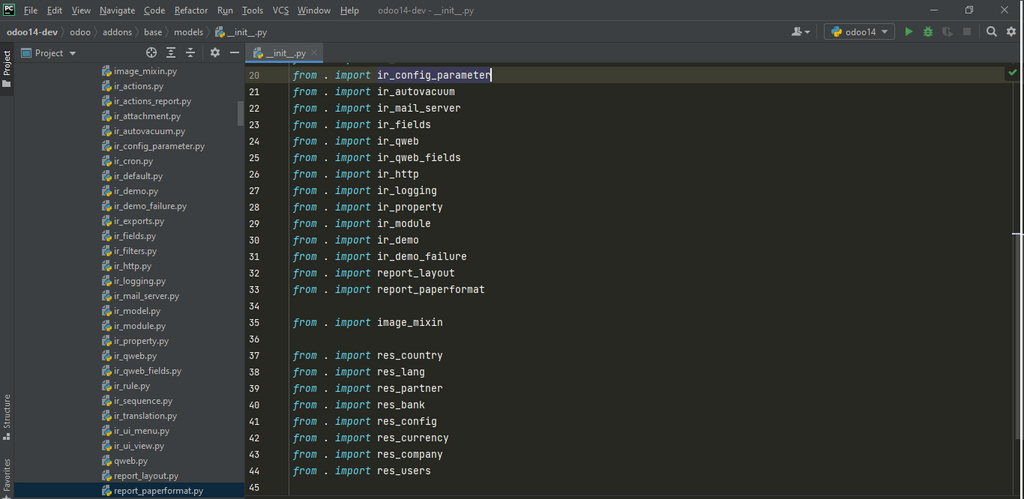
Task: Click the locate opened file target icon
Action: point(152,53)
